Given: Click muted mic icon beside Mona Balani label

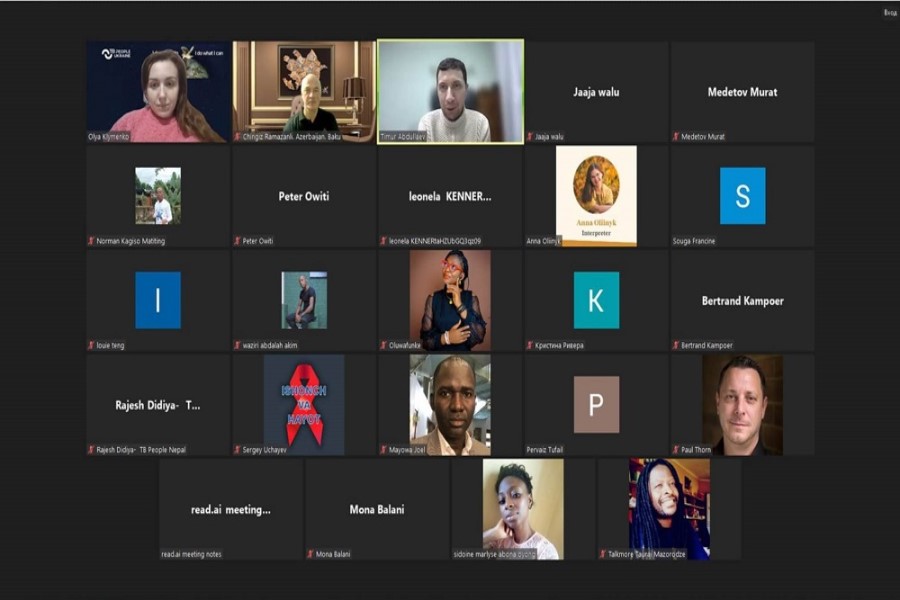Looking at the screenshot, I should [311, 555].
